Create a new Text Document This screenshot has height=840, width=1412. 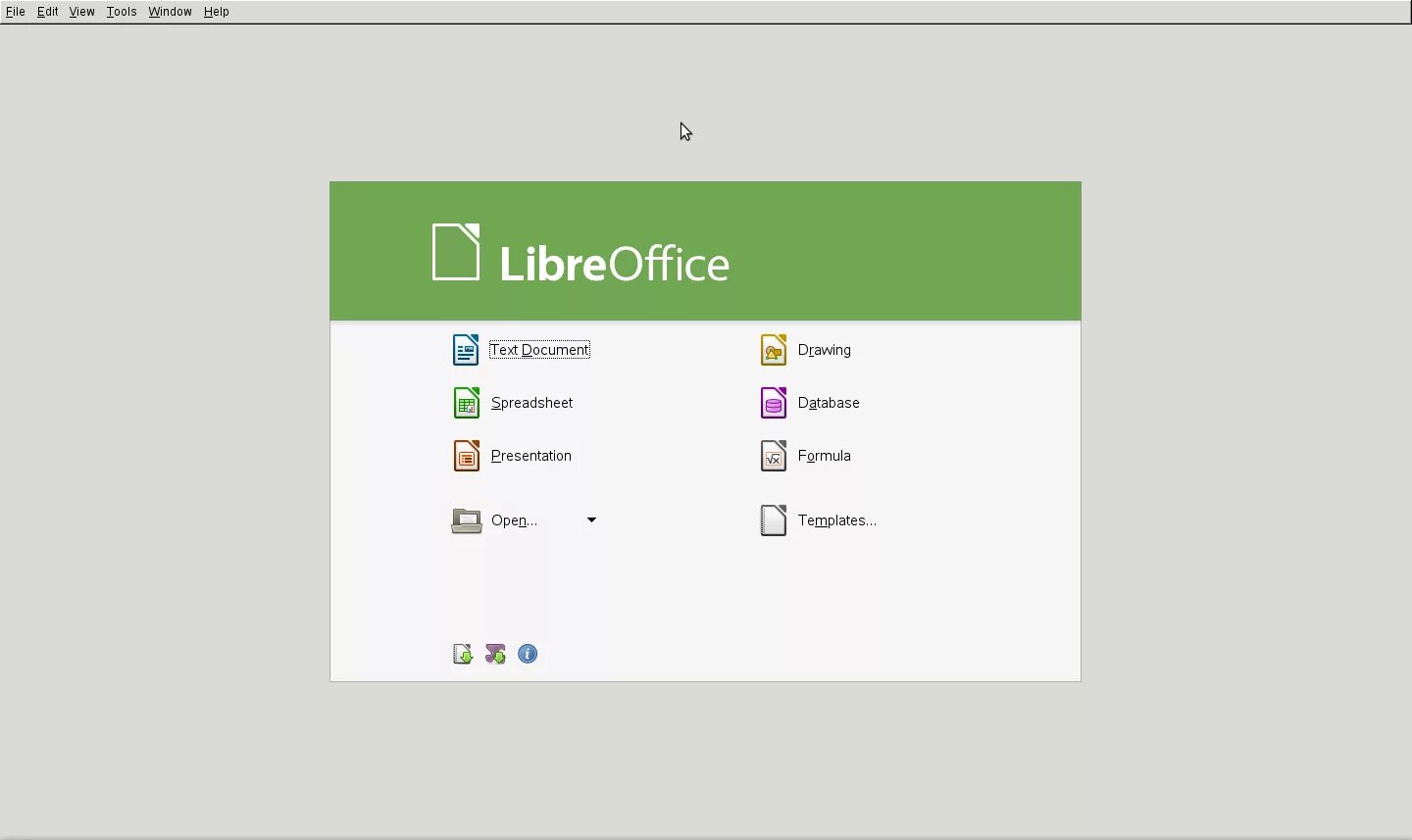[521, 350]
